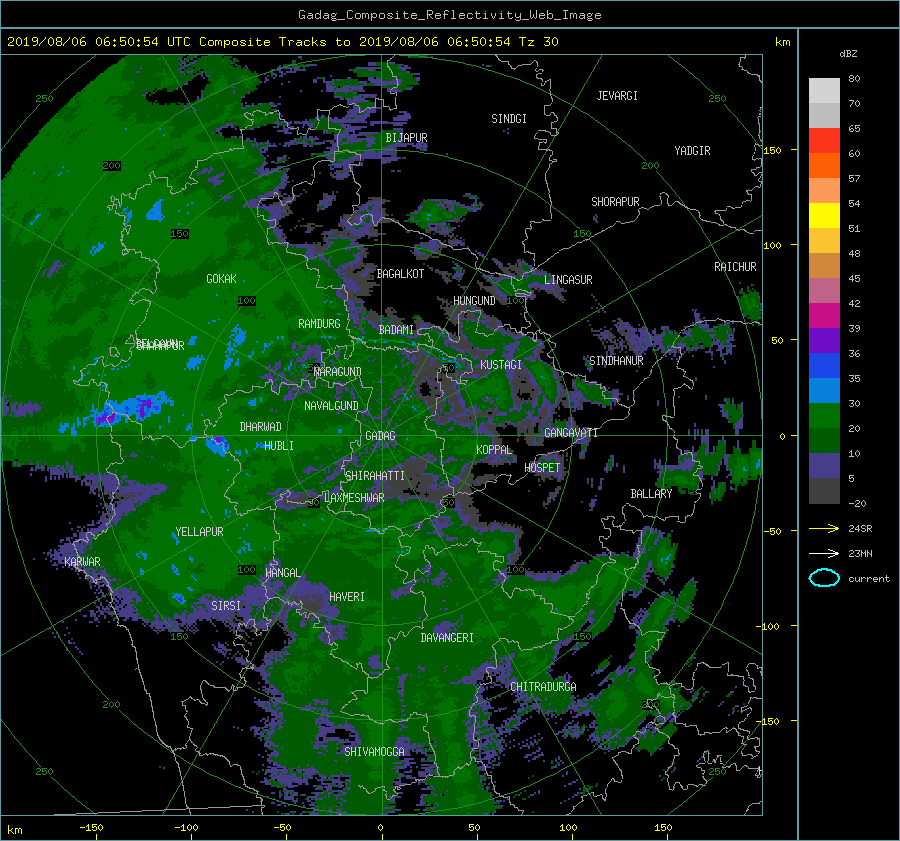Click the GOKAK city label

pos(221,279)
